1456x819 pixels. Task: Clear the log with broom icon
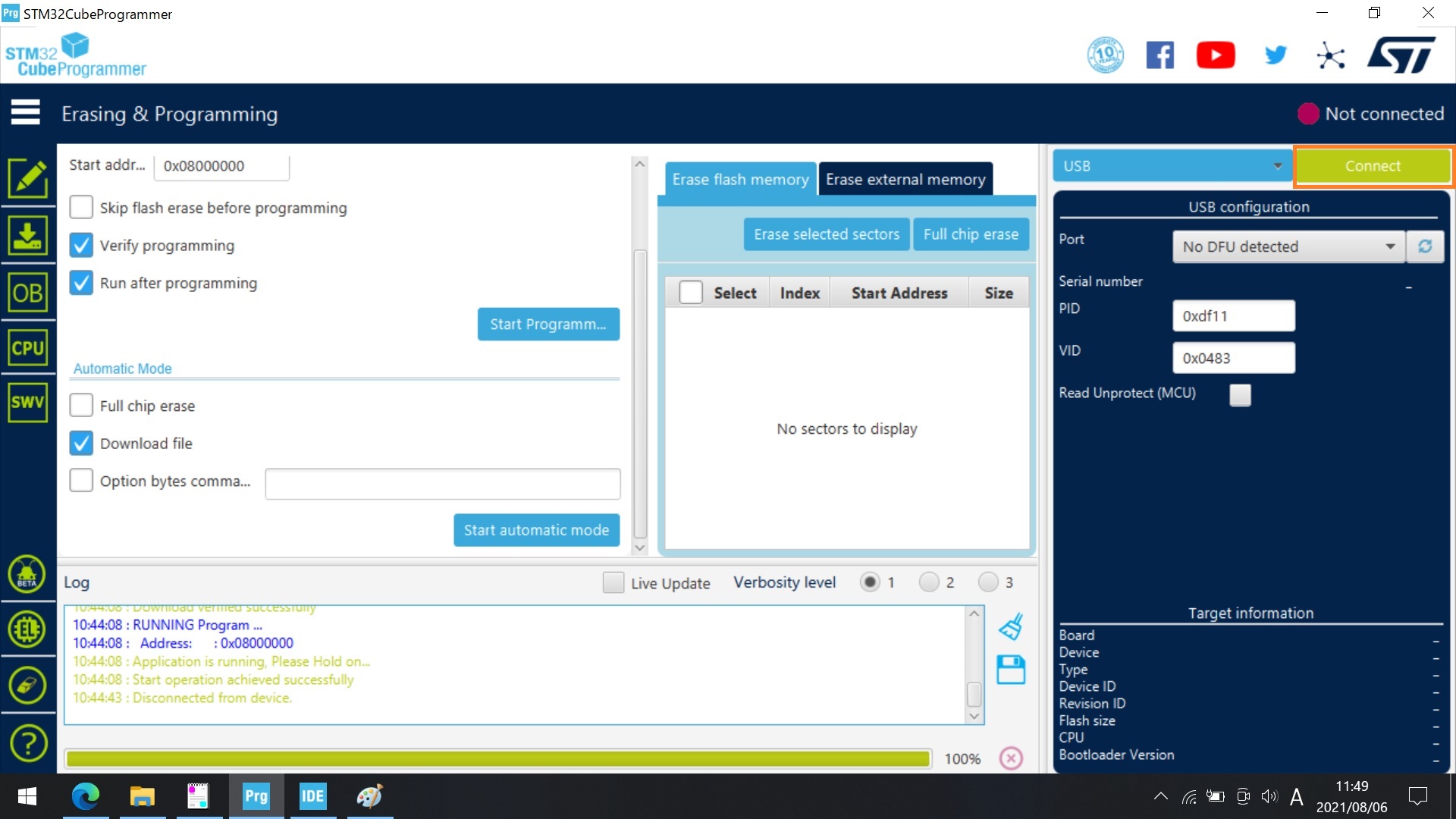(x=1011, y=626)
